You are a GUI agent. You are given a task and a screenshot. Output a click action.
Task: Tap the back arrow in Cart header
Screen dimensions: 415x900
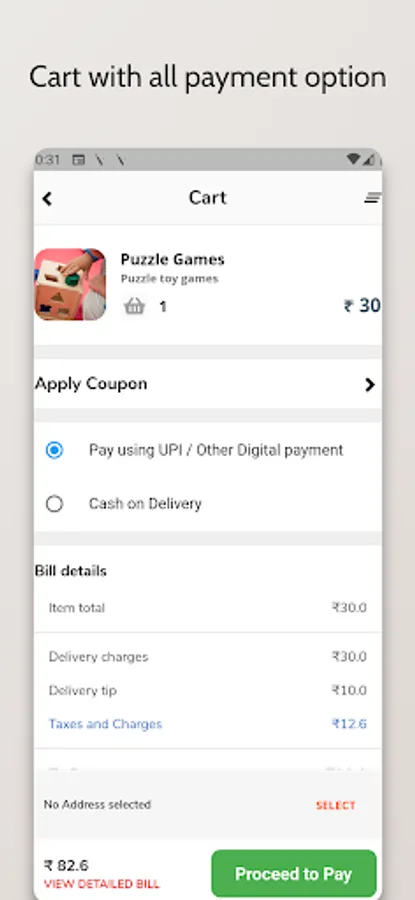(47, 199)
